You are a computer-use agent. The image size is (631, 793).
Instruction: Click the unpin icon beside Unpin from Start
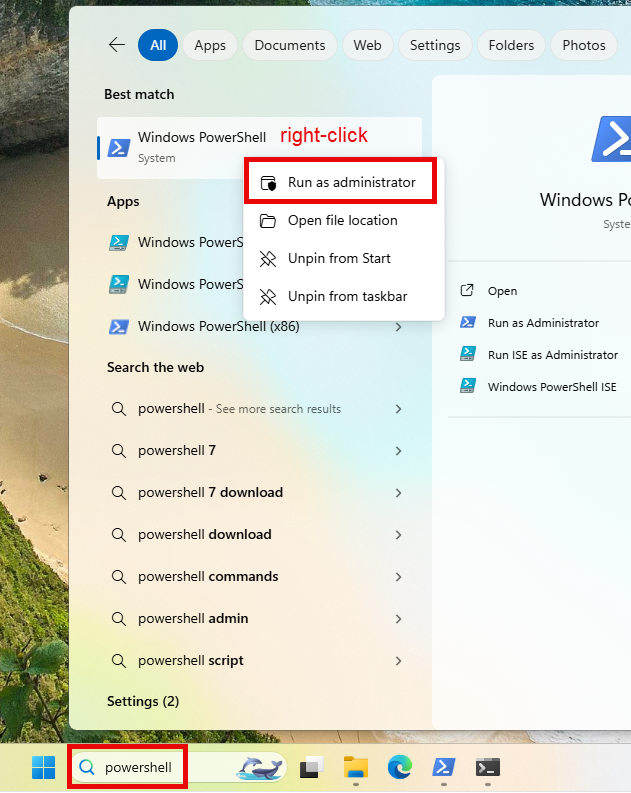point(268,259)
